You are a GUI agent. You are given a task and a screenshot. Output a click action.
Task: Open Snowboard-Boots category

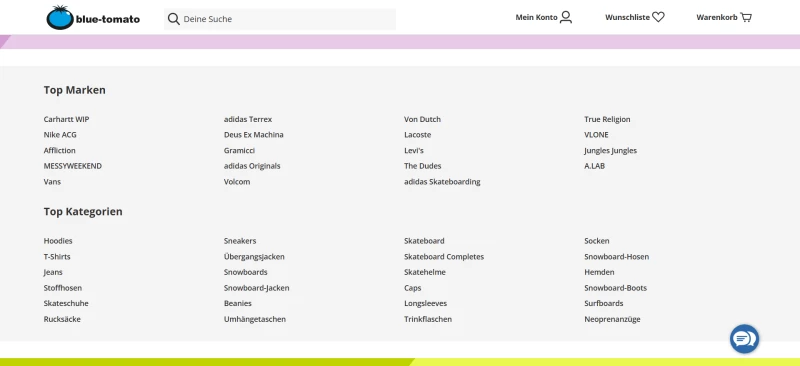[x=615, y=288]
